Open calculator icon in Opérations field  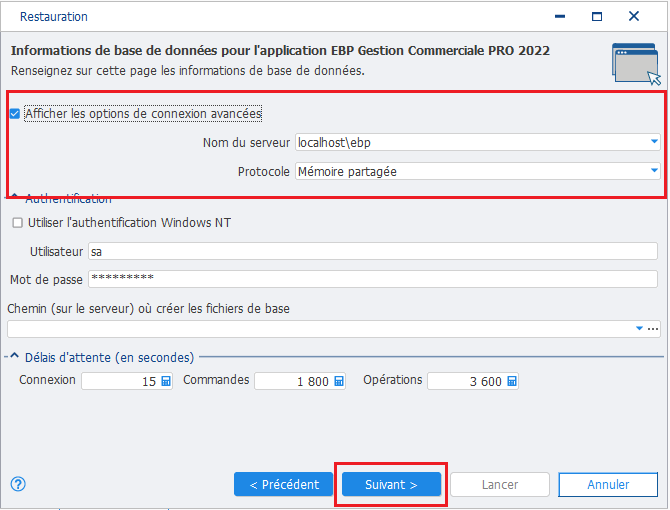[511, 381]
